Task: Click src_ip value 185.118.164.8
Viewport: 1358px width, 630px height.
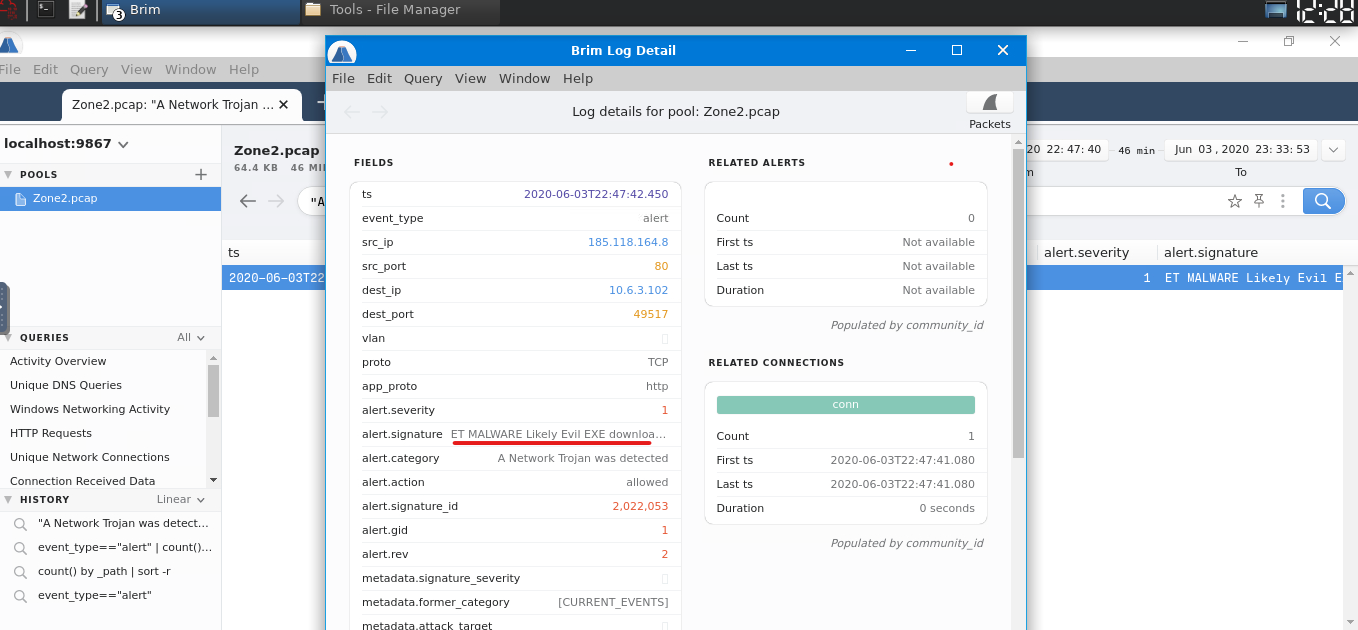Action: [628, 242]
